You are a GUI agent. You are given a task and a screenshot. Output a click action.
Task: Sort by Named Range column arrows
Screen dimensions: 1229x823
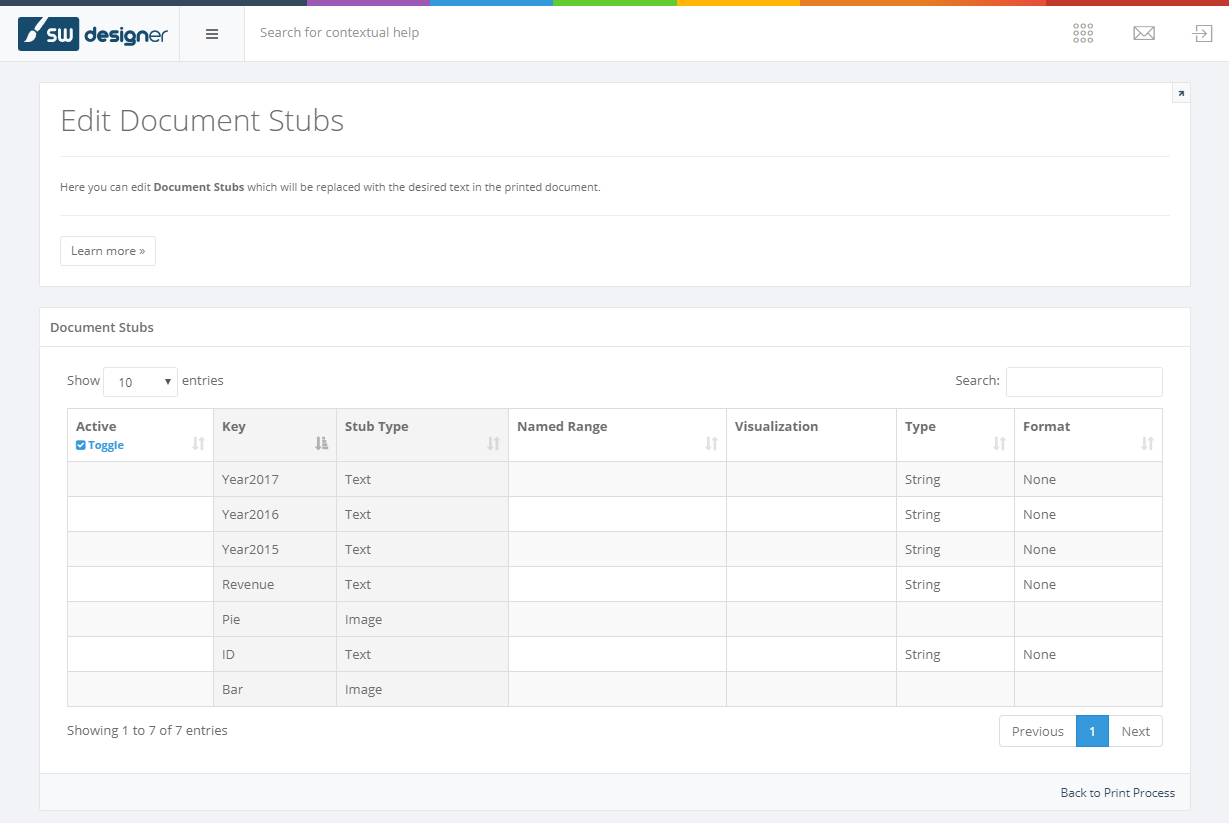[711, 443]
